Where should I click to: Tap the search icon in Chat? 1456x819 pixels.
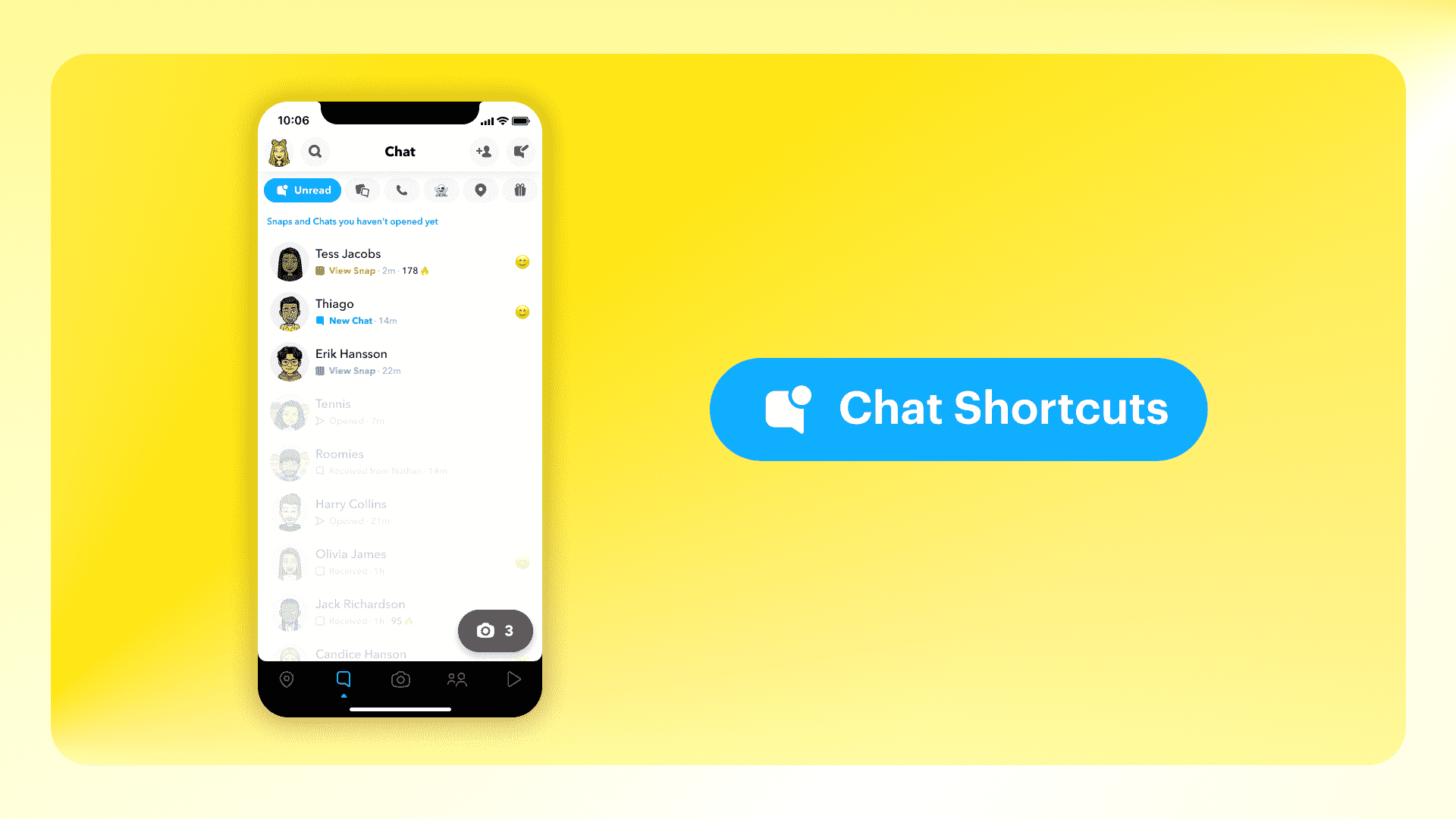click(x=316, y=151)
